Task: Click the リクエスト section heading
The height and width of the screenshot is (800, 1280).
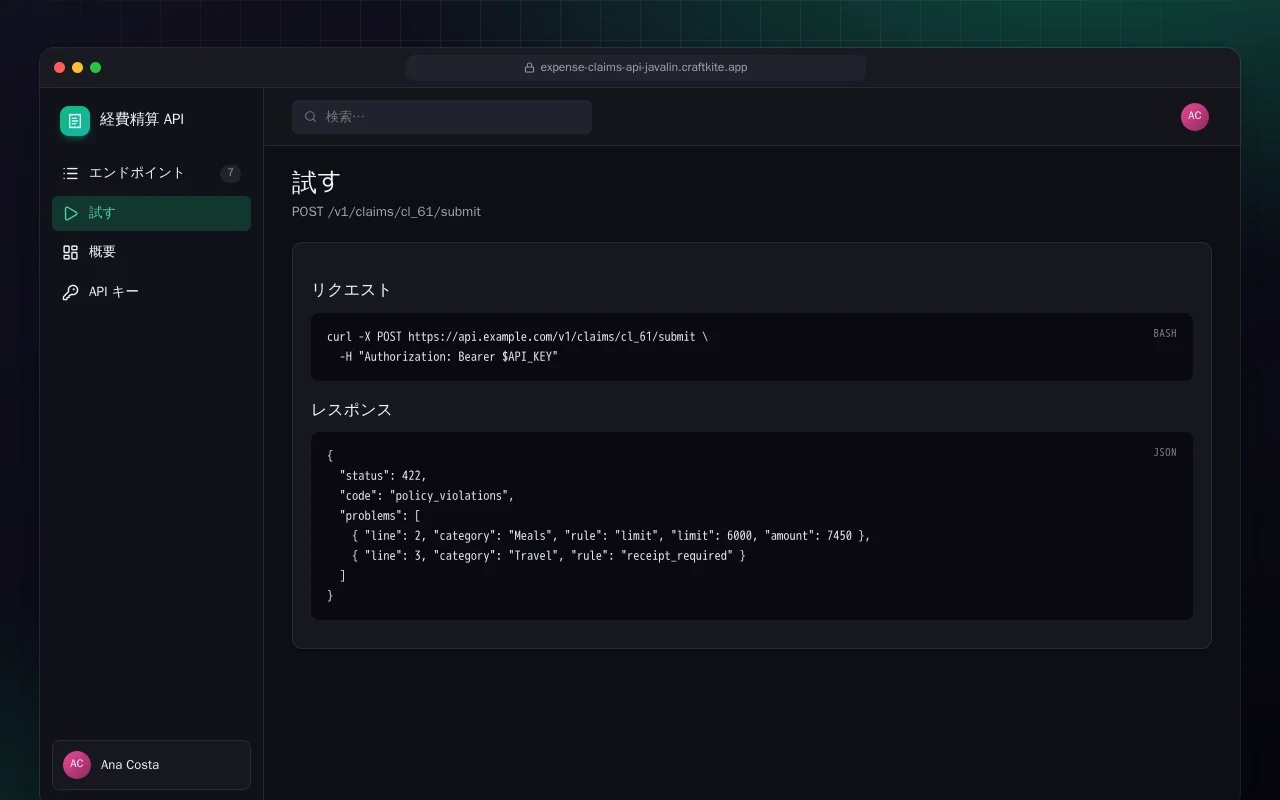Action: point(351,290)
